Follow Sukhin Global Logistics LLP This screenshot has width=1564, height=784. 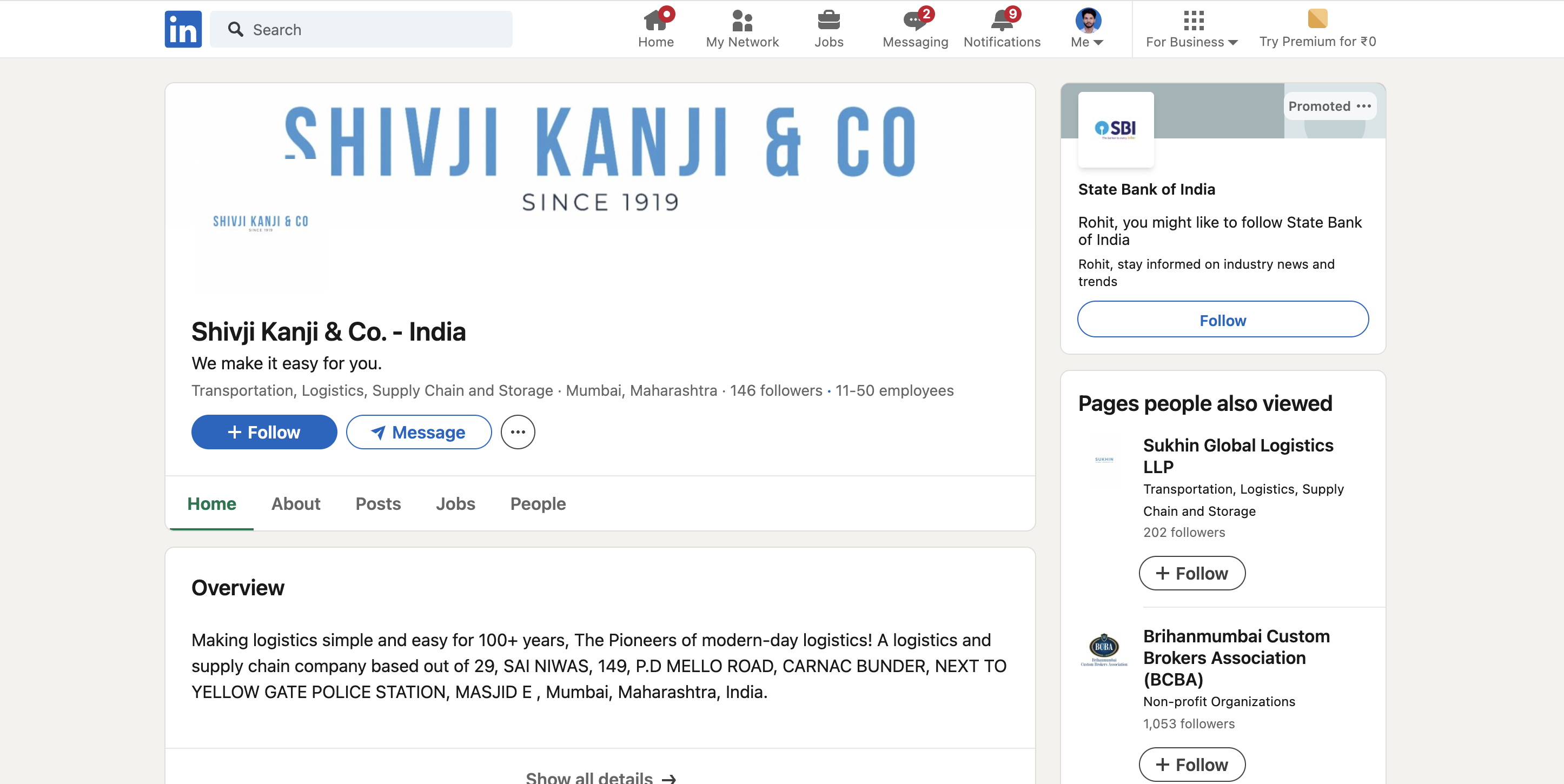point(1191,573)
